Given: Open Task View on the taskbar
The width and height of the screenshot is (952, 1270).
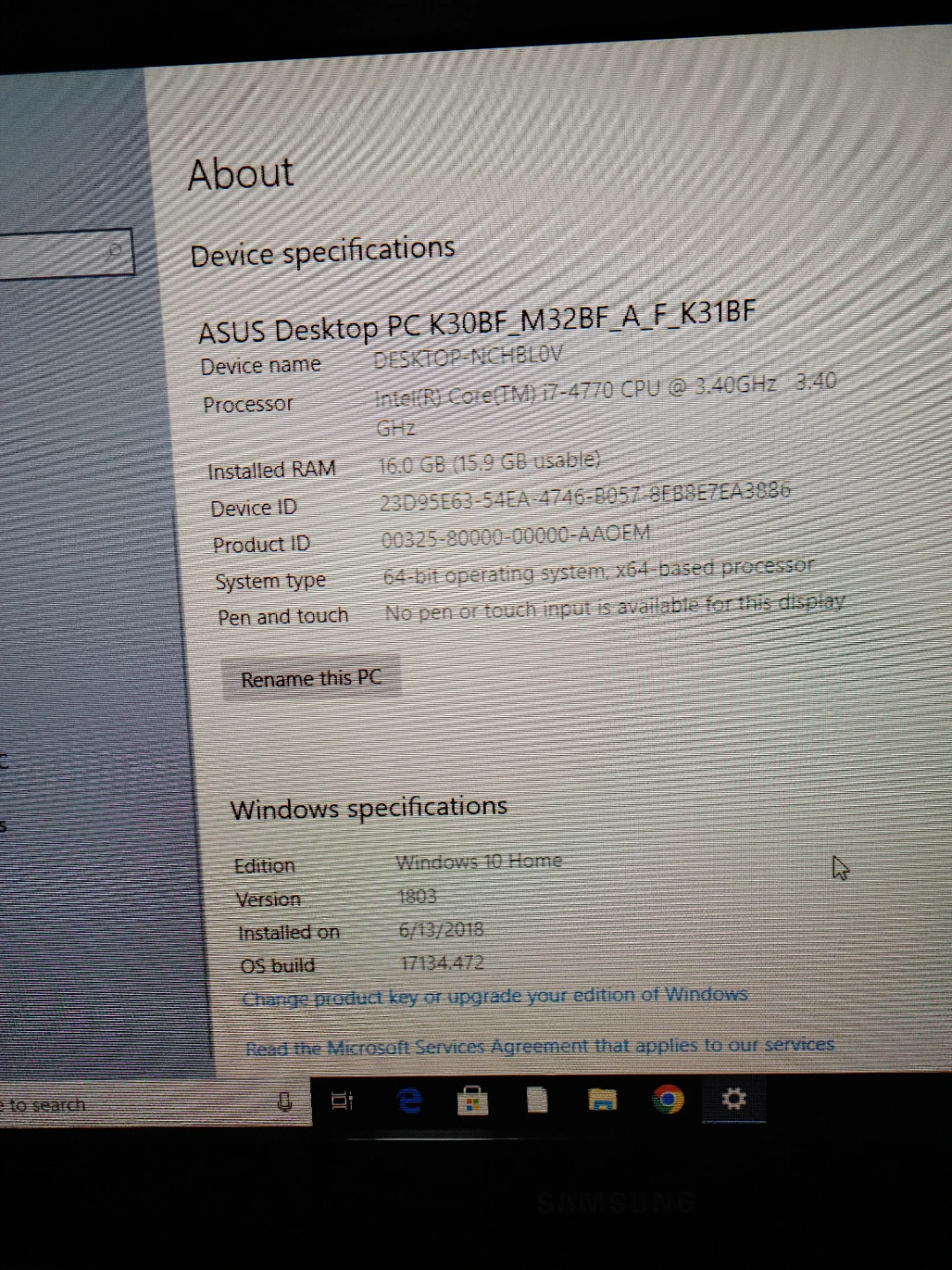Looking at the screenshot, I should pyautogui.click(x=342, y=1100).
